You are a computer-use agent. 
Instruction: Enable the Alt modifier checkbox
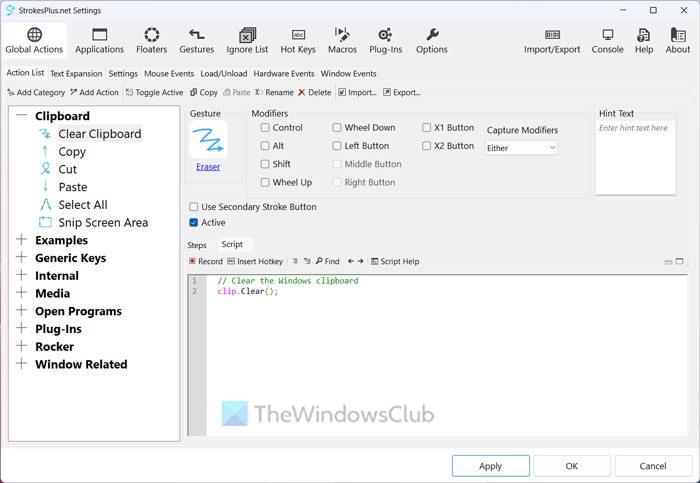265,146
